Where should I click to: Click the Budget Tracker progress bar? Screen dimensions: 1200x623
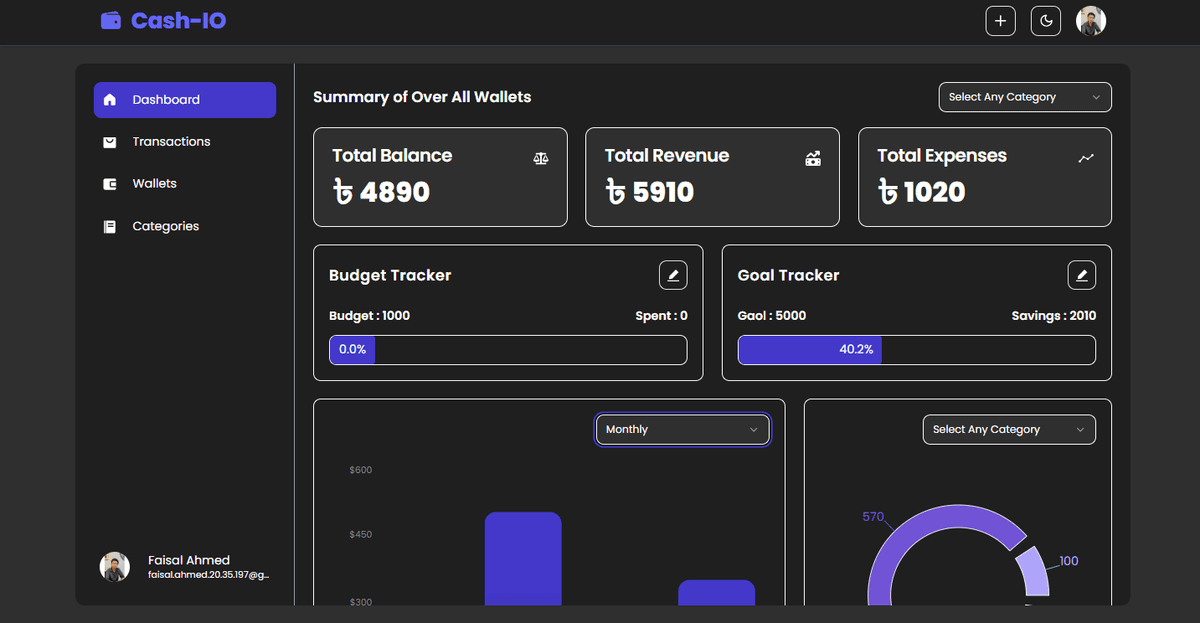click(x=508, y=350)
